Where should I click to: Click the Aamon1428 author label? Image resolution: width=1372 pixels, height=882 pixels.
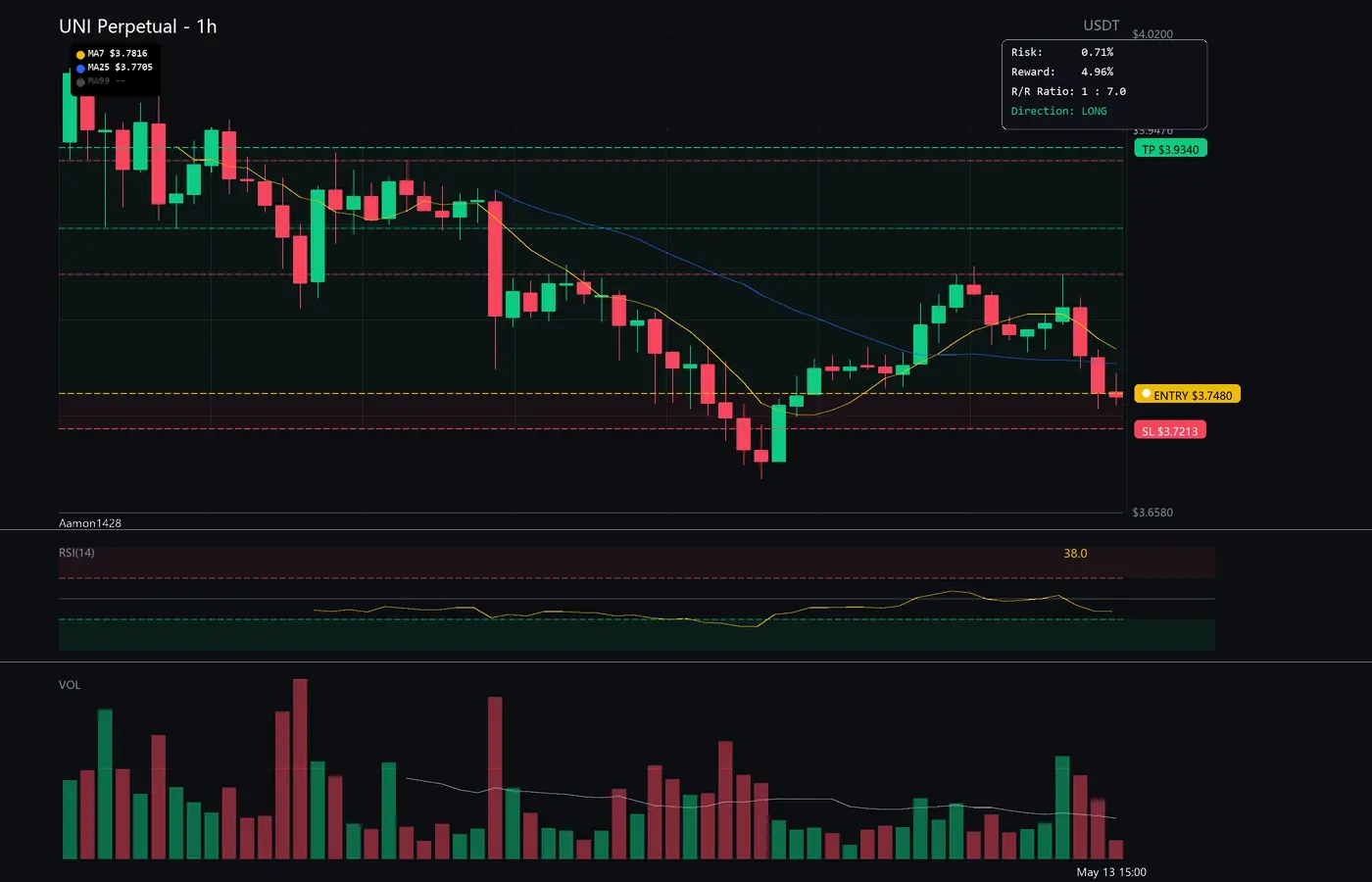(x=90, y=523)
